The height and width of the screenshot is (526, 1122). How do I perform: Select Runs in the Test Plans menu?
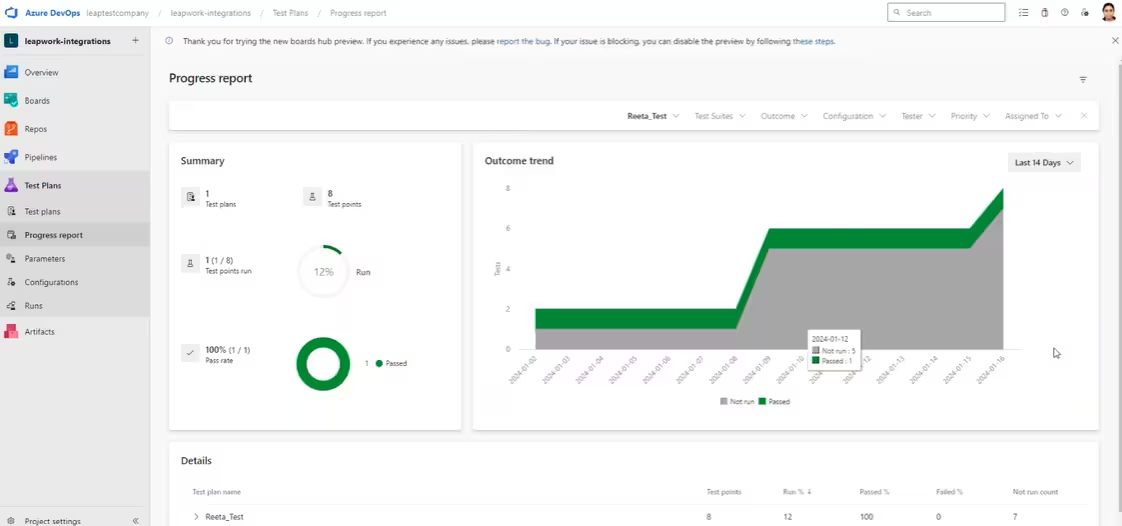click(x=33, y=306)
